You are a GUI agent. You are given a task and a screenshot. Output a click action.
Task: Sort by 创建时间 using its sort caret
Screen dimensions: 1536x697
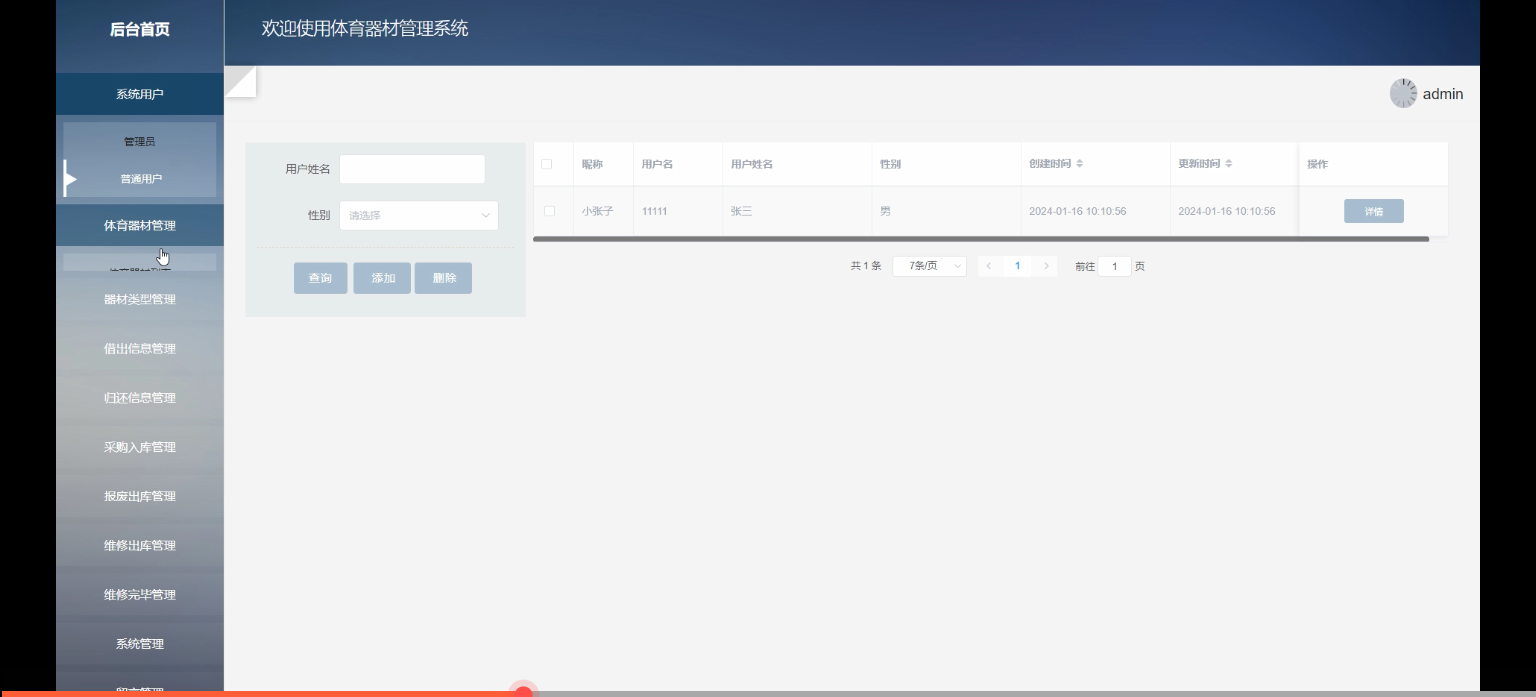(1079, 164)
